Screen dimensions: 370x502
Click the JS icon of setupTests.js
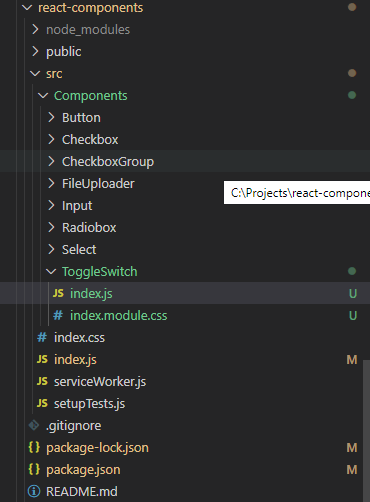[42, 403]
